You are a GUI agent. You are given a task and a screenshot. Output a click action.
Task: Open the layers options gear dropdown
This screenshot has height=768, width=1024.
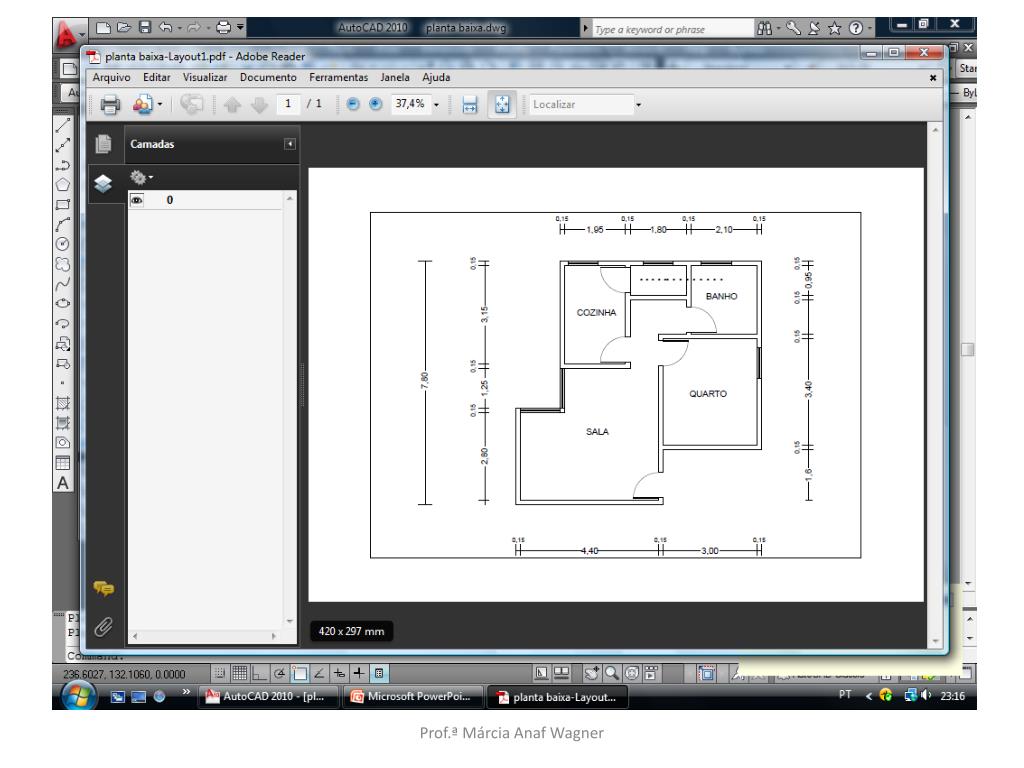click(142, 177)
